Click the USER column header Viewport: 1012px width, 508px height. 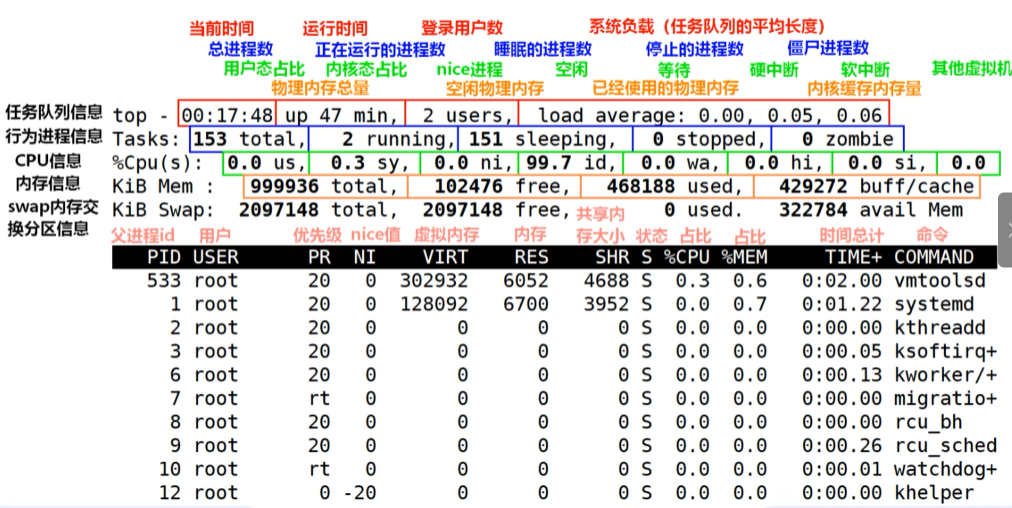click(x=216, y=257)
